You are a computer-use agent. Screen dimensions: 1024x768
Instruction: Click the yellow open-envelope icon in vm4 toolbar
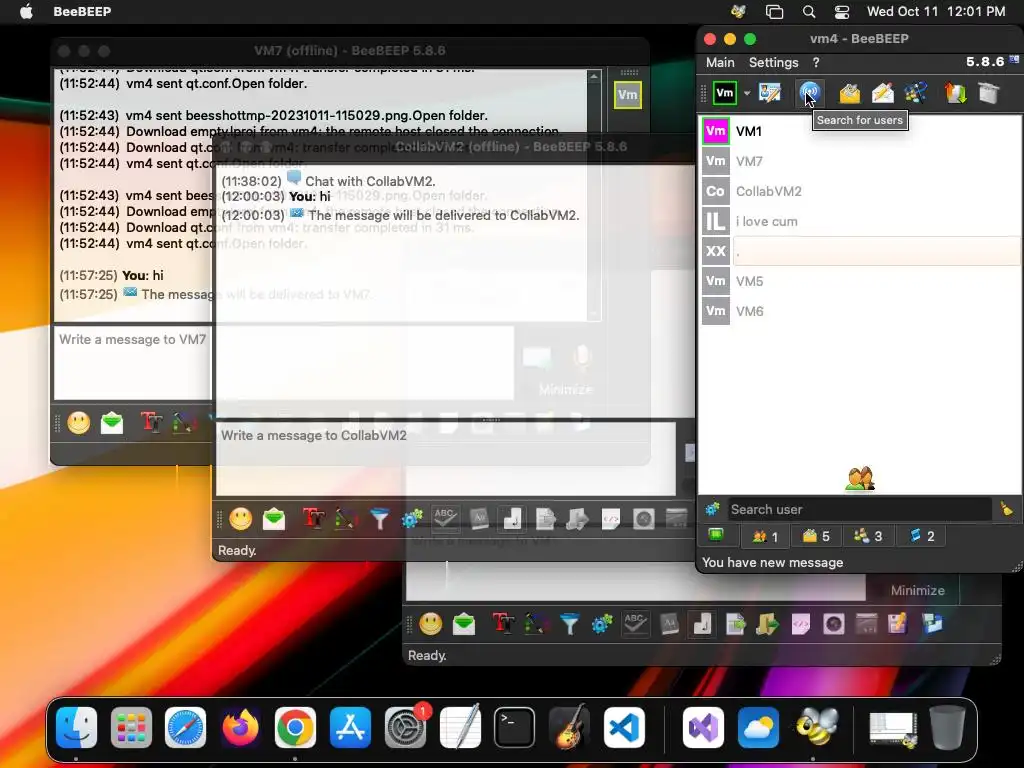coord(850,93)
